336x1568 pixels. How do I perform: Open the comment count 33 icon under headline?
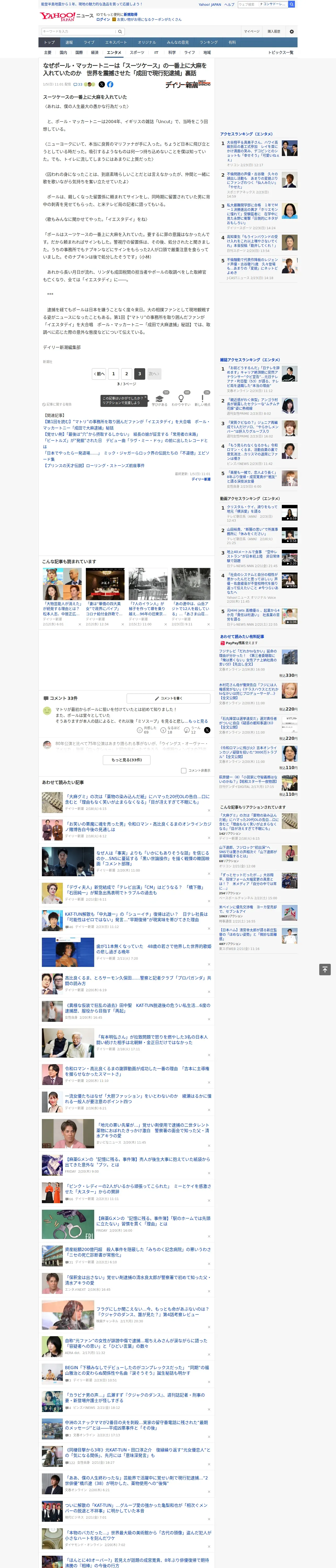pyautogui.click(x=78, y=85)
